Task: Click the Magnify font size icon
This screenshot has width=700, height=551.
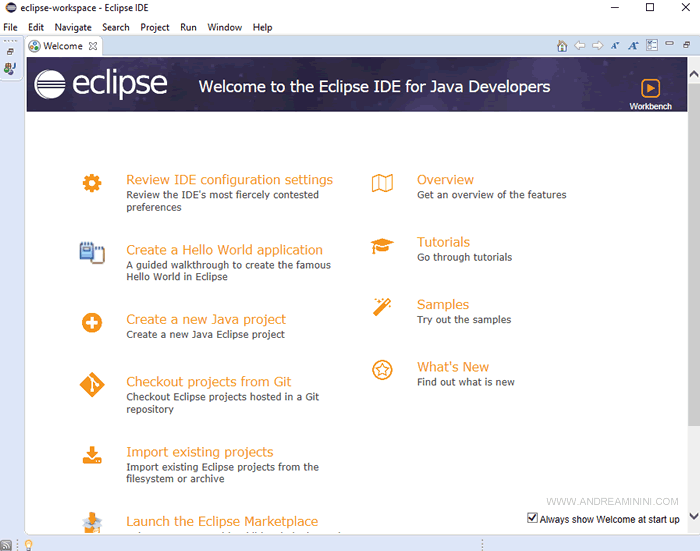Action: (633, 46)
